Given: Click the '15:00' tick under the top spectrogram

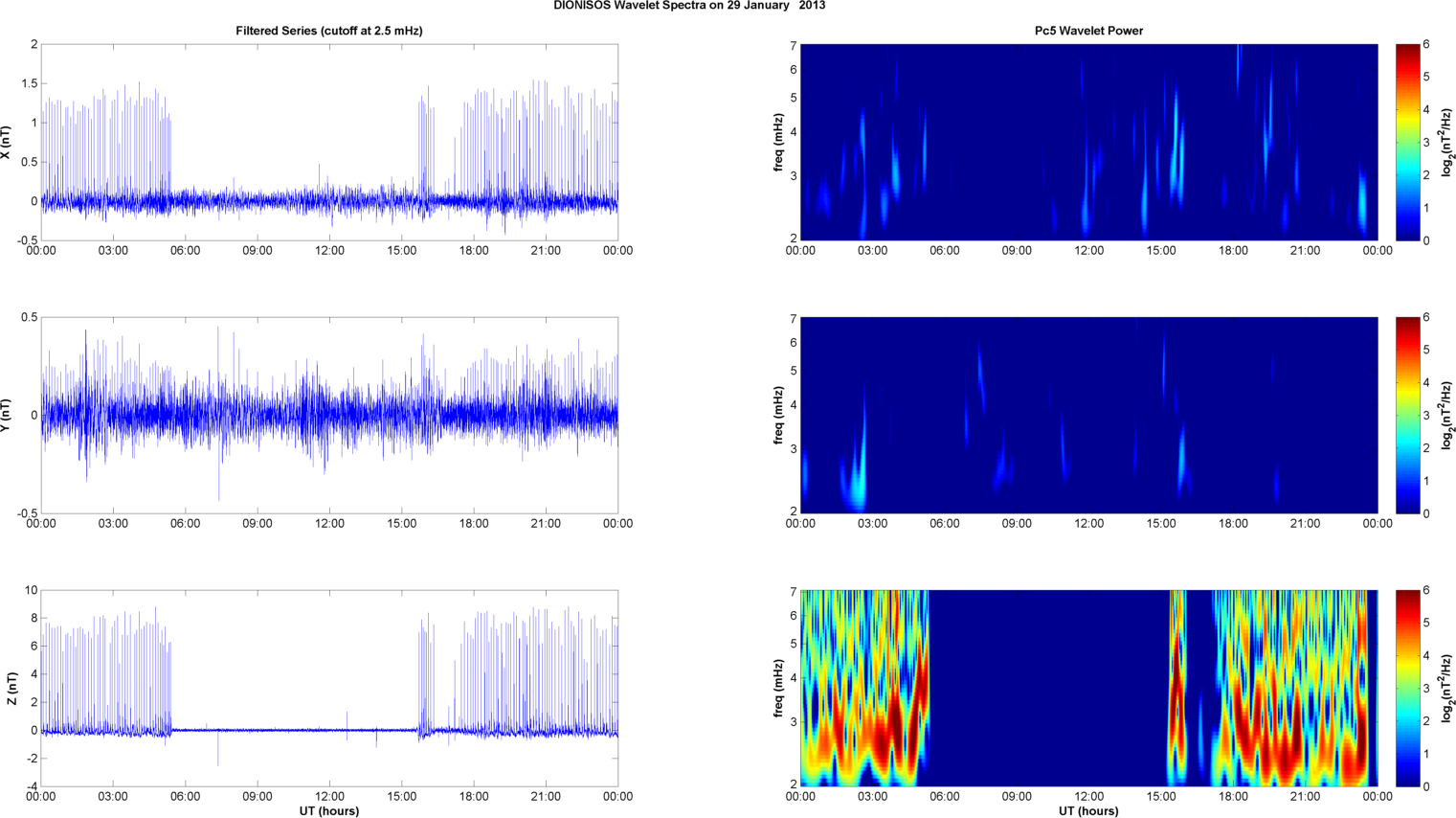Looking at the screenshot, I should [1161, 251].
